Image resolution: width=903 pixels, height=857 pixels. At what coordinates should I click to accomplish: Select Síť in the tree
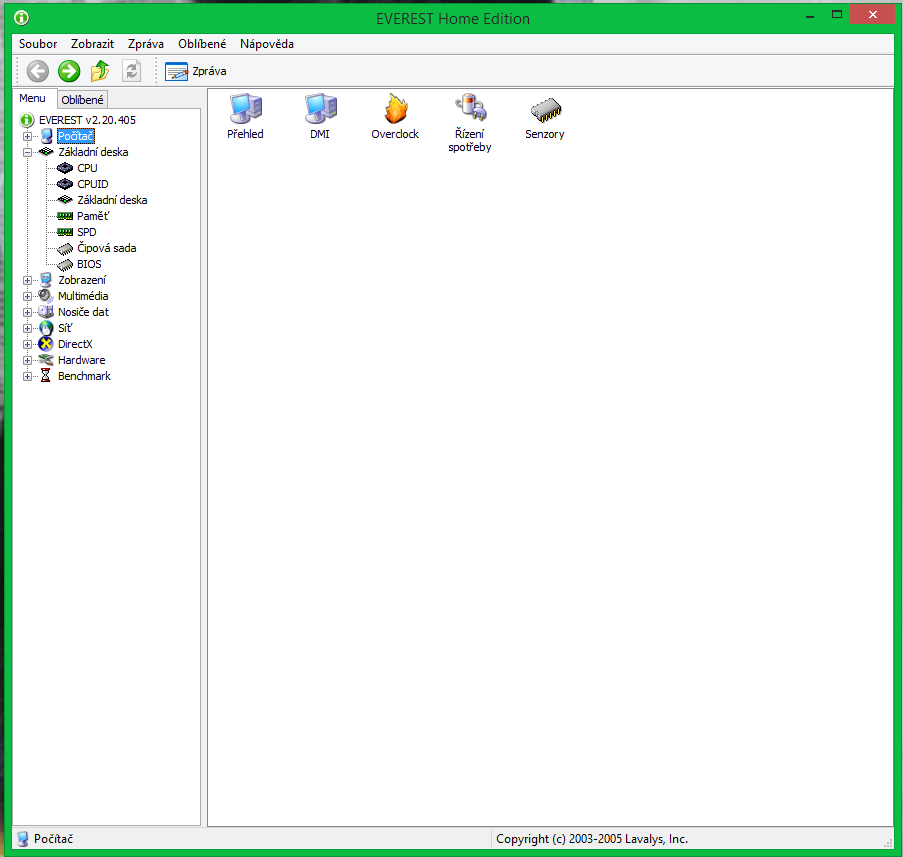pos(65,328)
